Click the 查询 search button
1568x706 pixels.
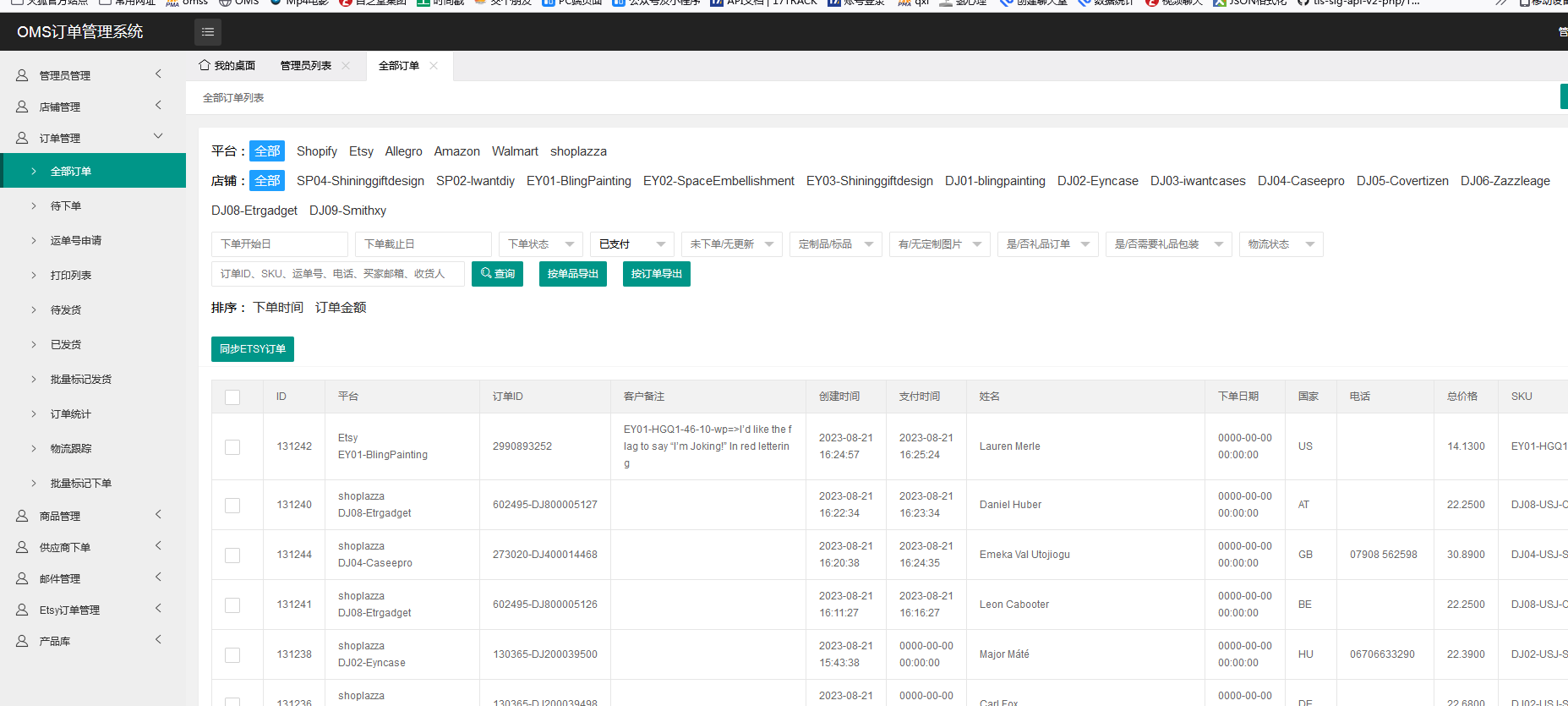[498, 274]
